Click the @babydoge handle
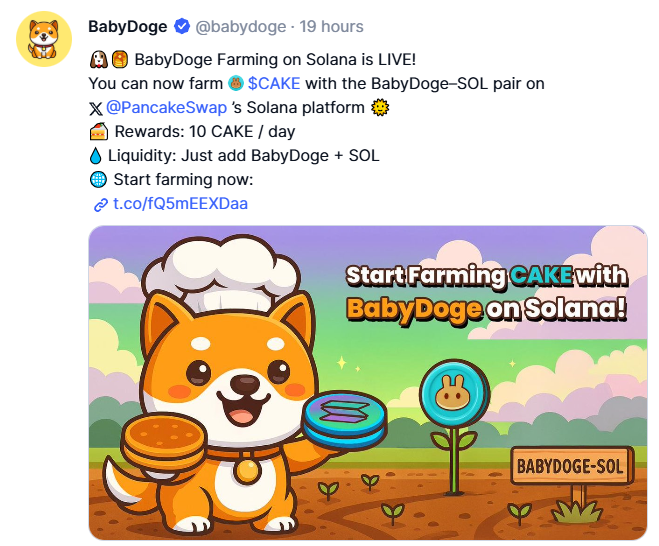 [x=241, y=26]
